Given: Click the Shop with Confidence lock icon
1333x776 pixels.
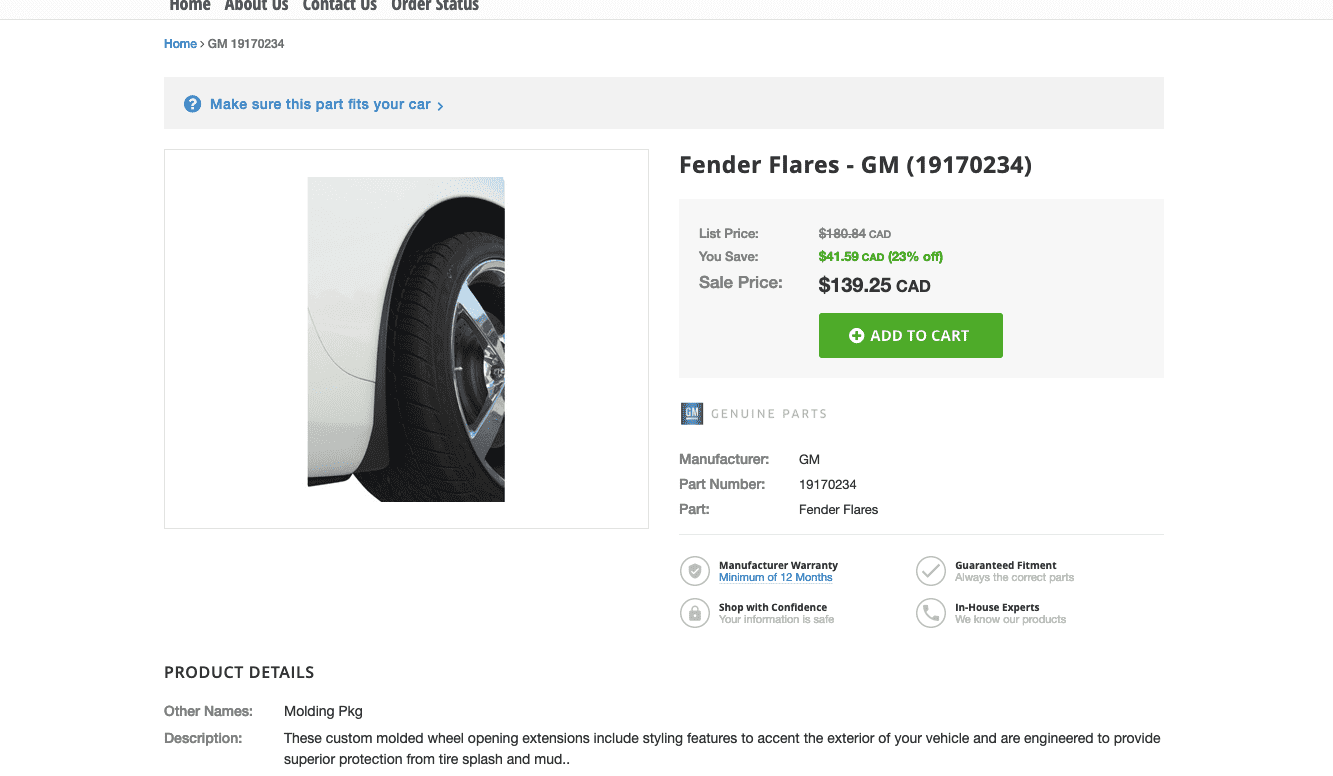Looking at the screenshot, I should [695, 613].
